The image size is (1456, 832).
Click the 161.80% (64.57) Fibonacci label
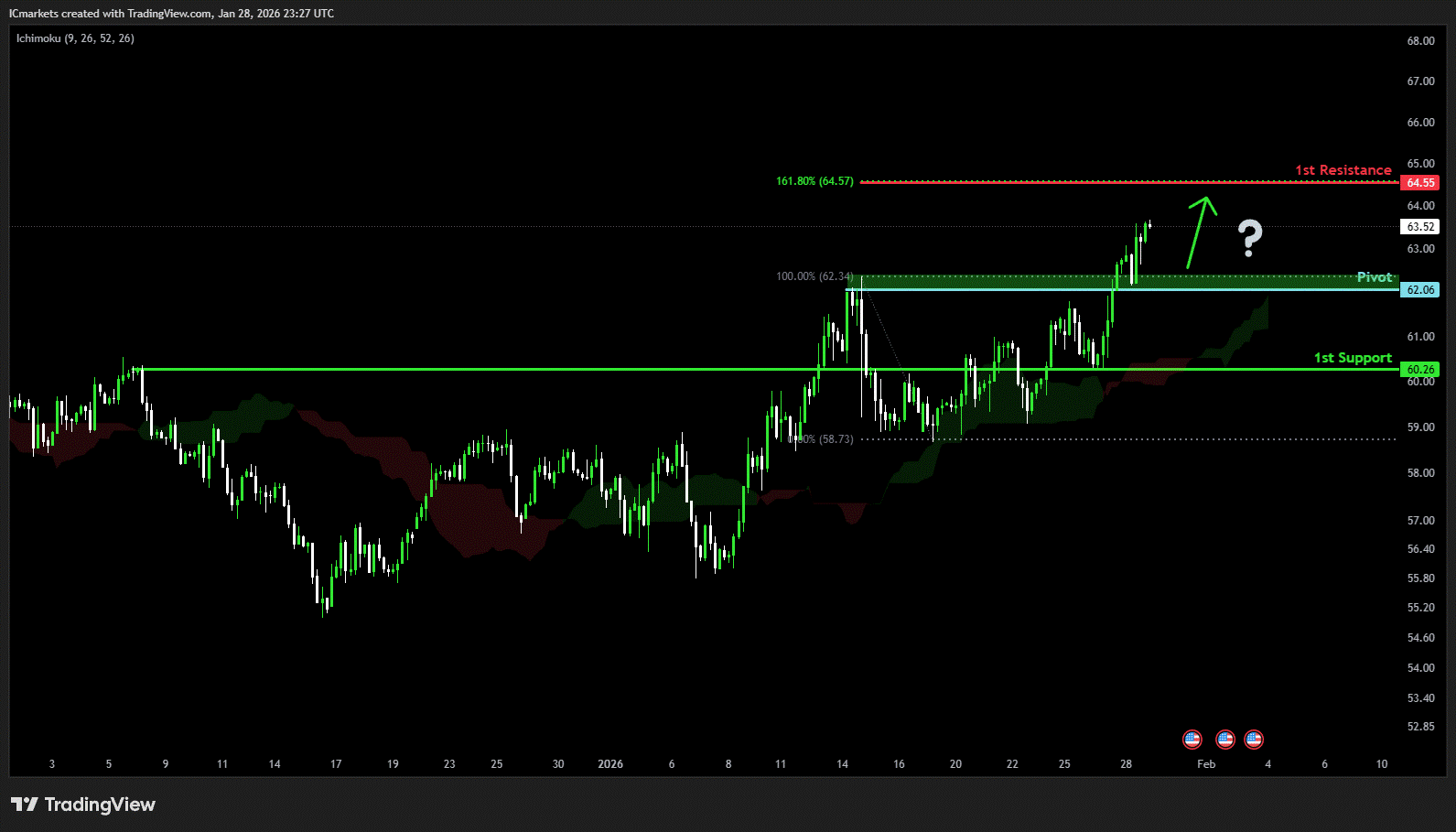coord(814,181)
